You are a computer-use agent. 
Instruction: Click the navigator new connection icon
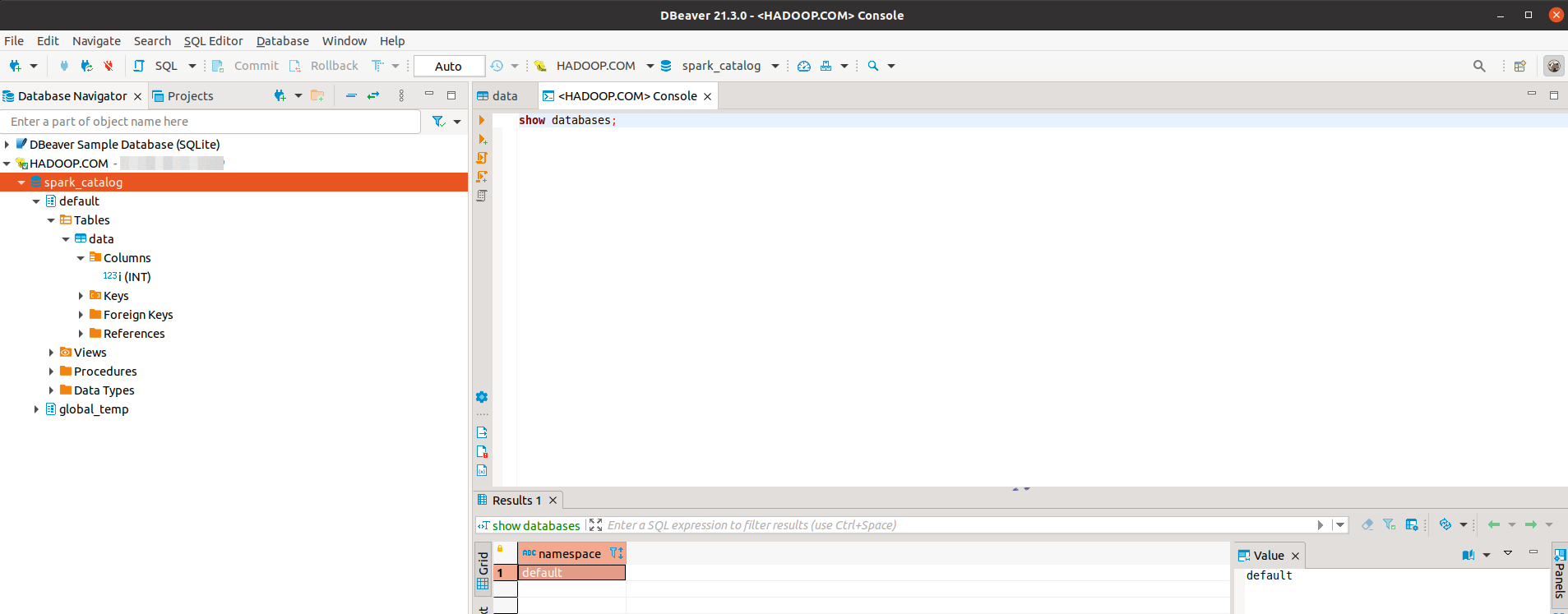[x=280, y=95]
